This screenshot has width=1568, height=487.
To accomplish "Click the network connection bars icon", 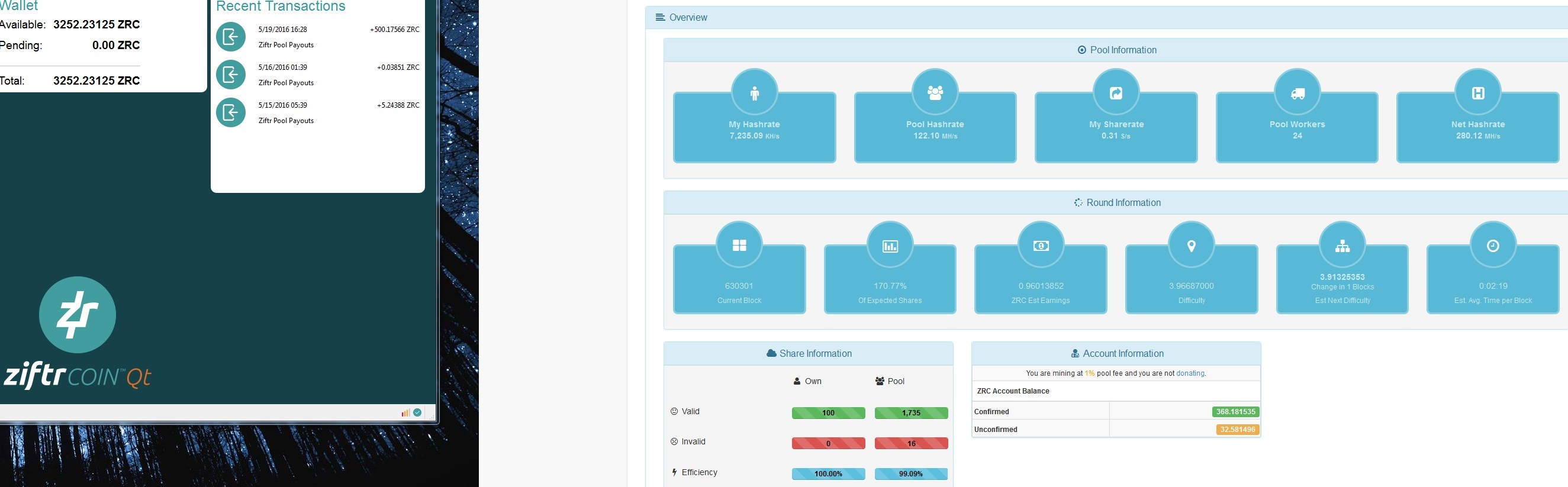I will 405,412.
